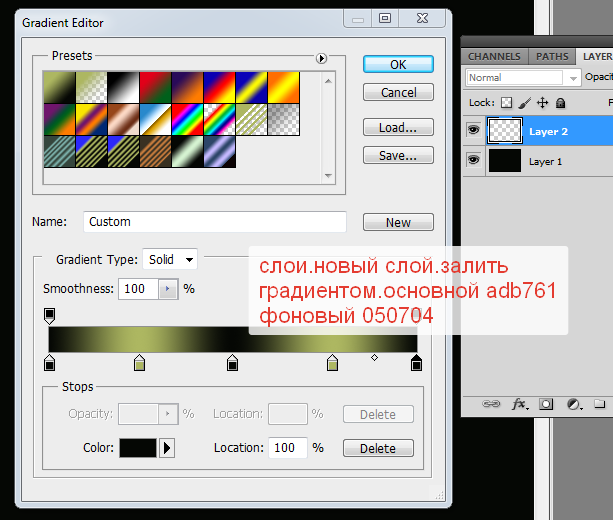The width and height of the screenshot is (613, 520).
Task: Select the black-to-white preset gradient
Action: point(124,88)
